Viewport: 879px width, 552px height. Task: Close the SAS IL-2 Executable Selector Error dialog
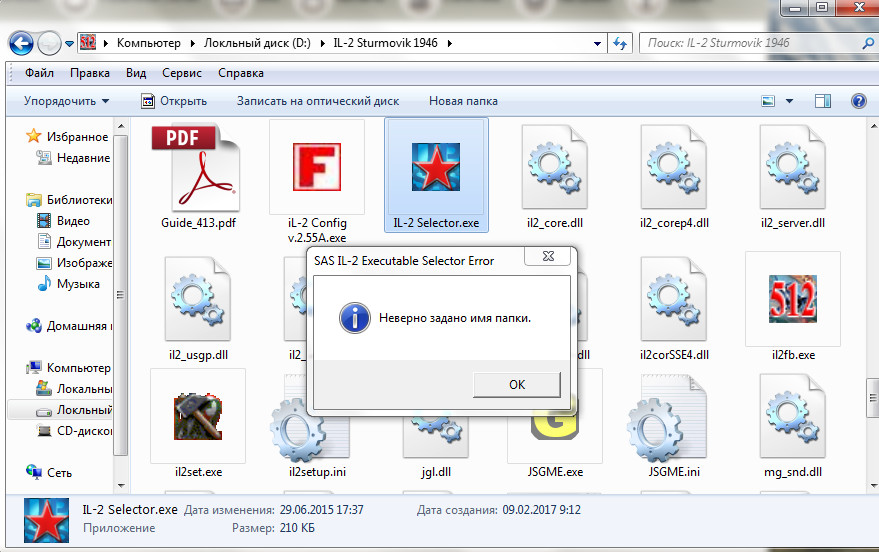coord(548,256)
